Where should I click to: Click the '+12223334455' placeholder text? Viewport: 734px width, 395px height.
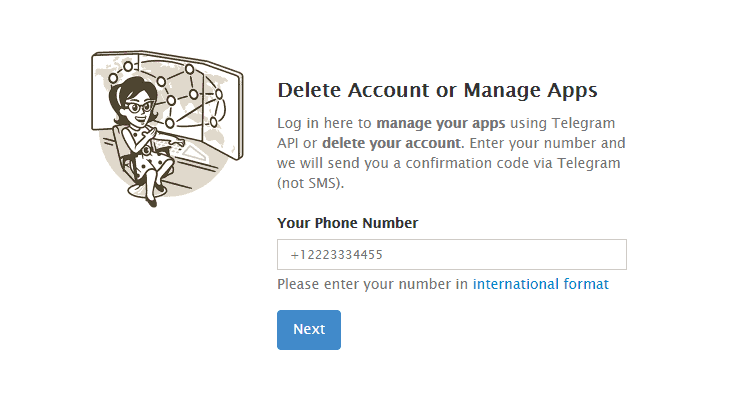pyautogui.click(x=337, y=255)
